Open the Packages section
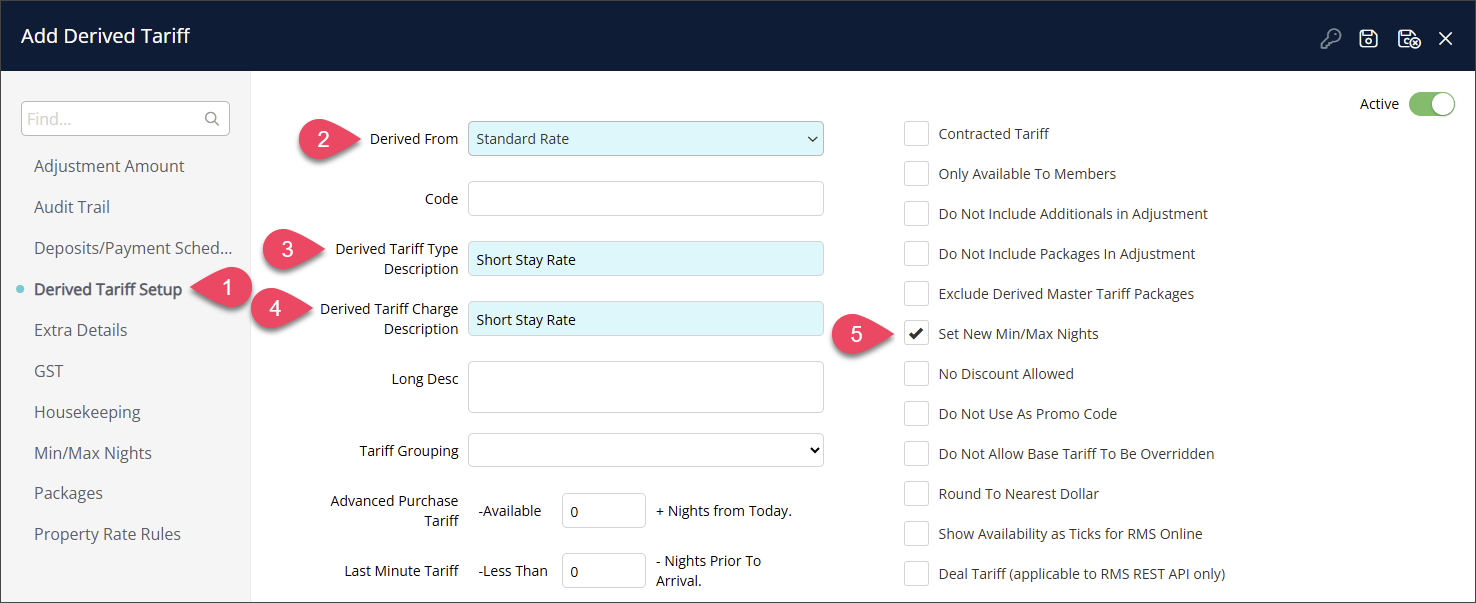Screen dimensions: 1476x603 (68, 493)
